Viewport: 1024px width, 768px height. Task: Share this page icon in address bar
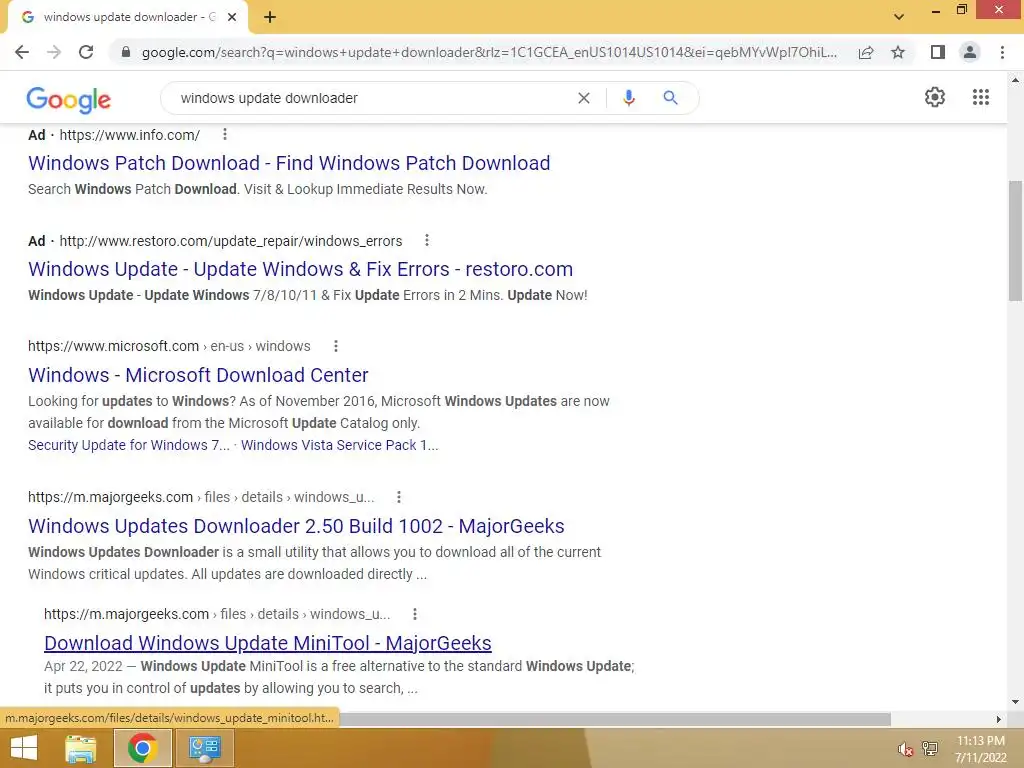click(x=866, y=52)
